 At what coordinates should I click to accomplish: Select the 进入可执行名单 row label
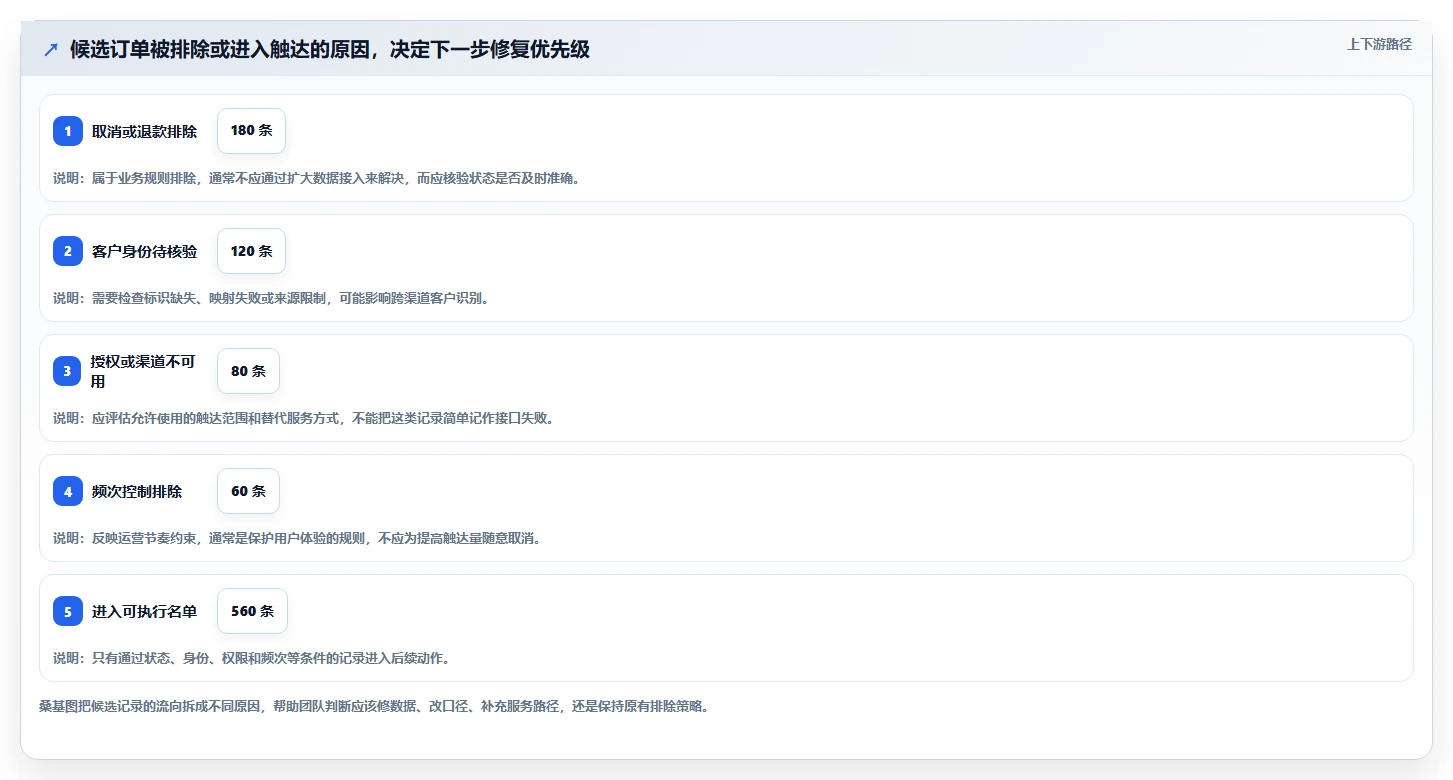click(144, 611)
